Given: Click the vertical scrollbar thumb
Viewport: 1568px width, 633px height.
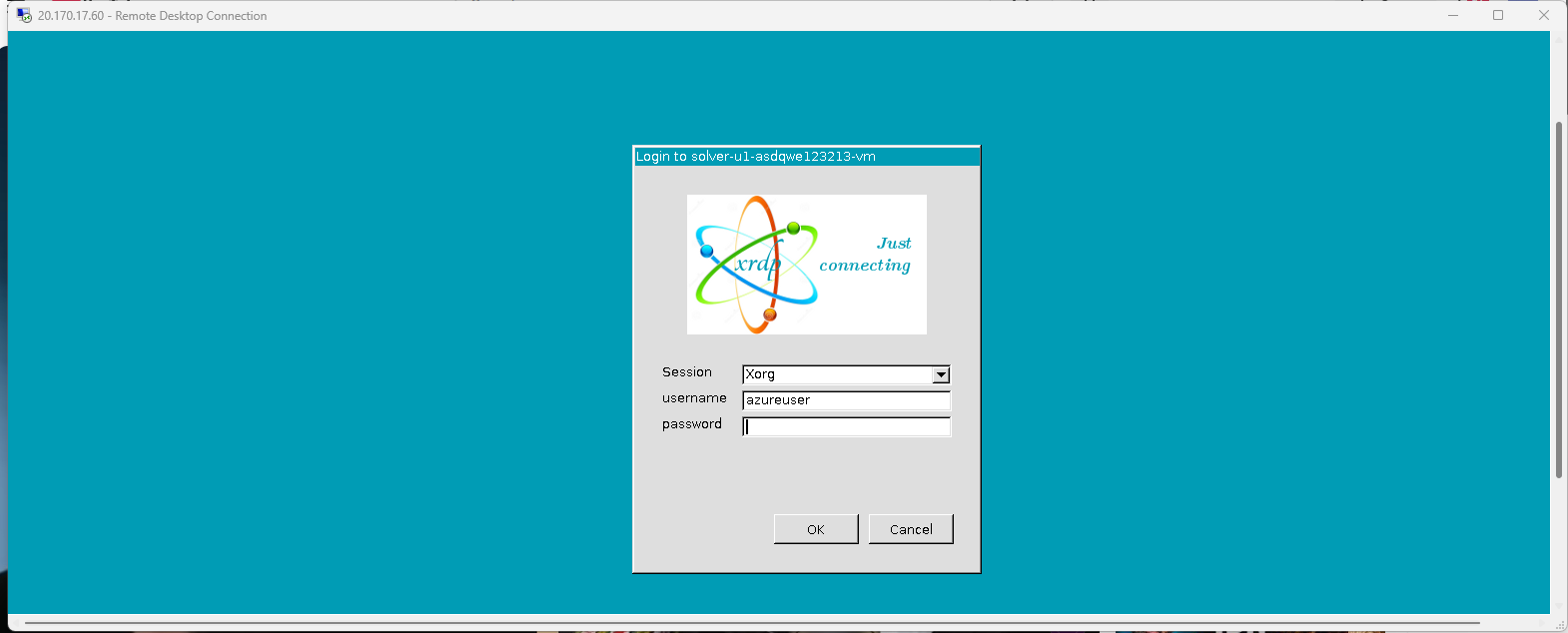Looking at the screenshot, I should 1559,300.
